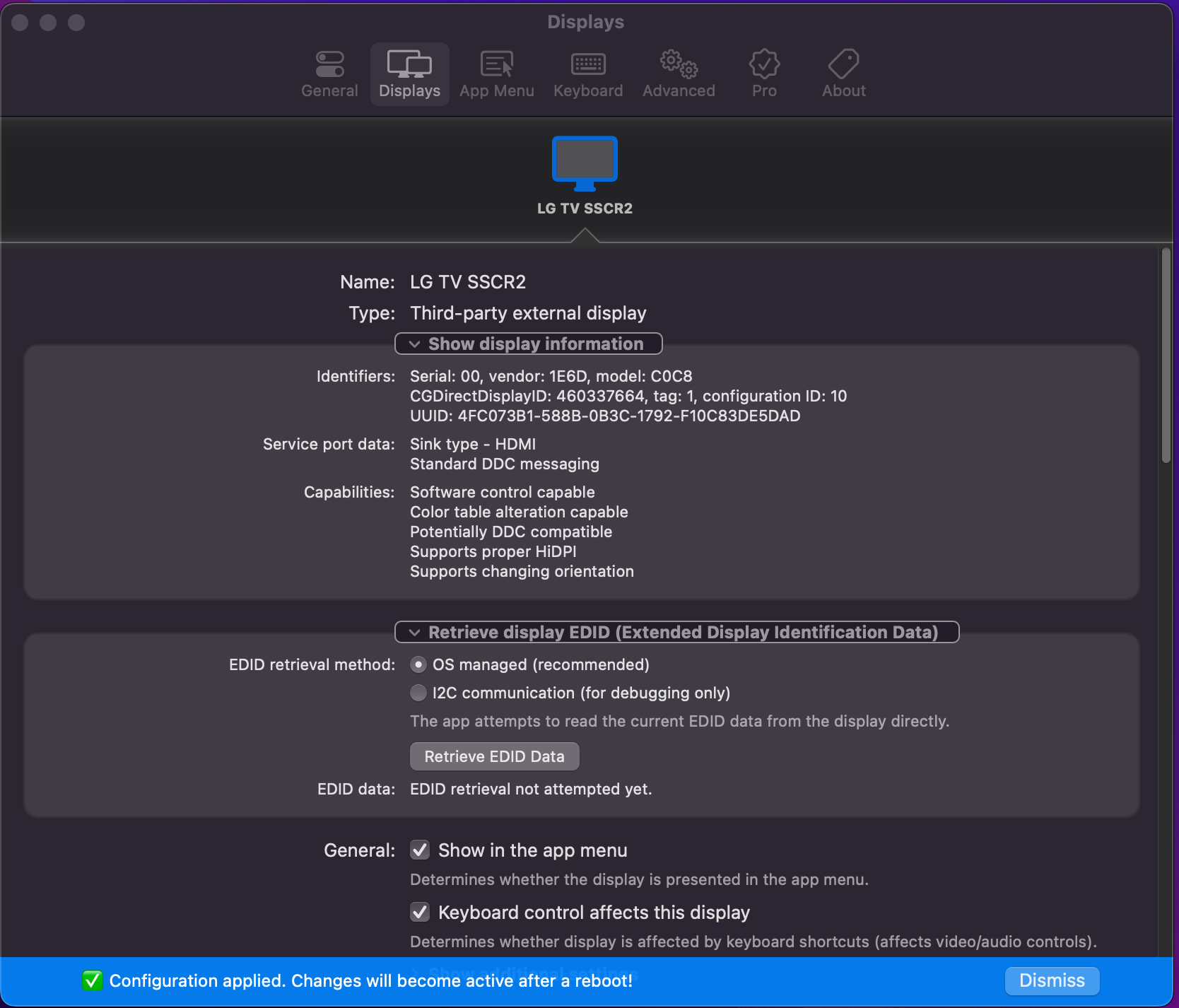This screenshot has height=1008, width=1179.
Task: Click 'Software control capable' text
Action: tap(503, 492)
